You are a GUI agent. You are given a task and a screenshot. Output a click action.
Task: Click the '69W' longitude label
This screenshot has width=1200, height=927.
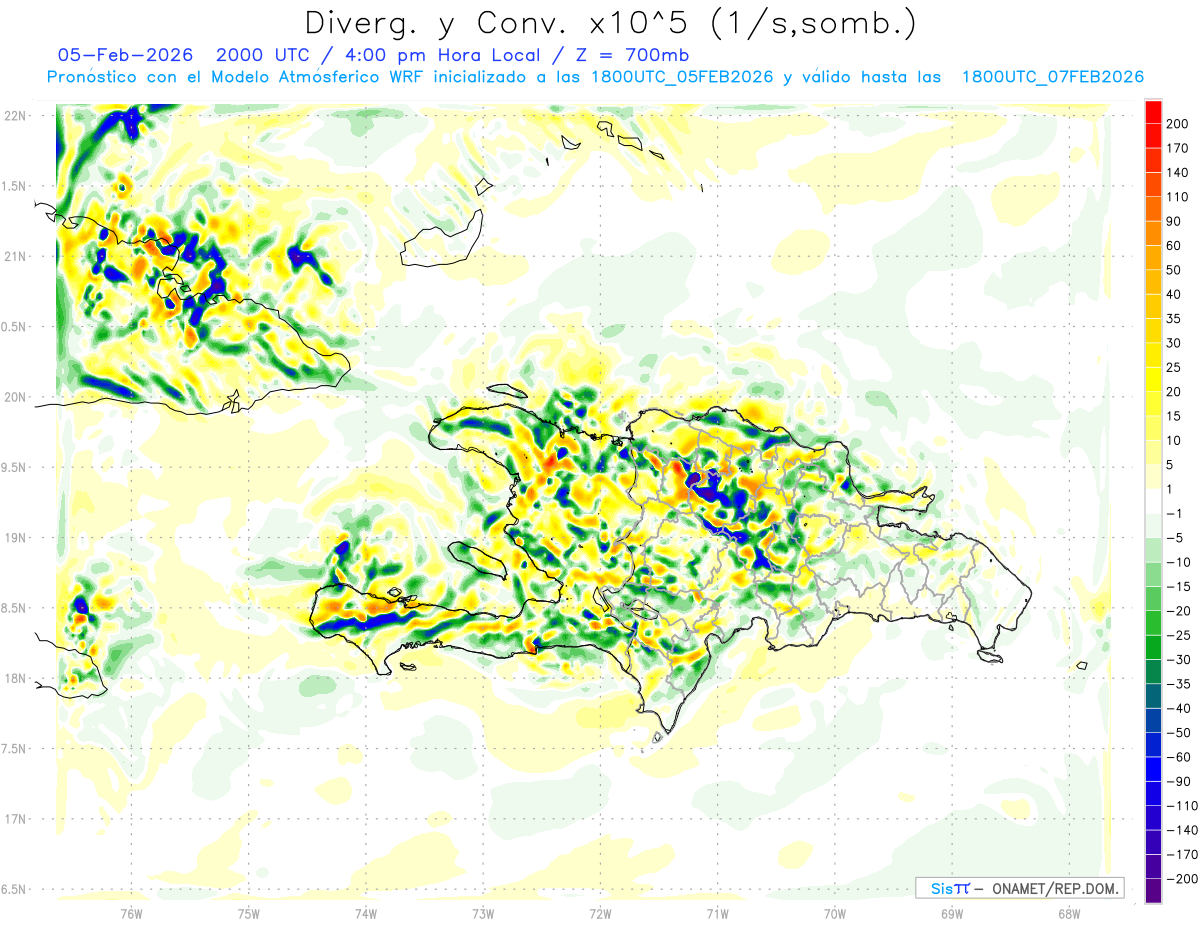point(951,912)
